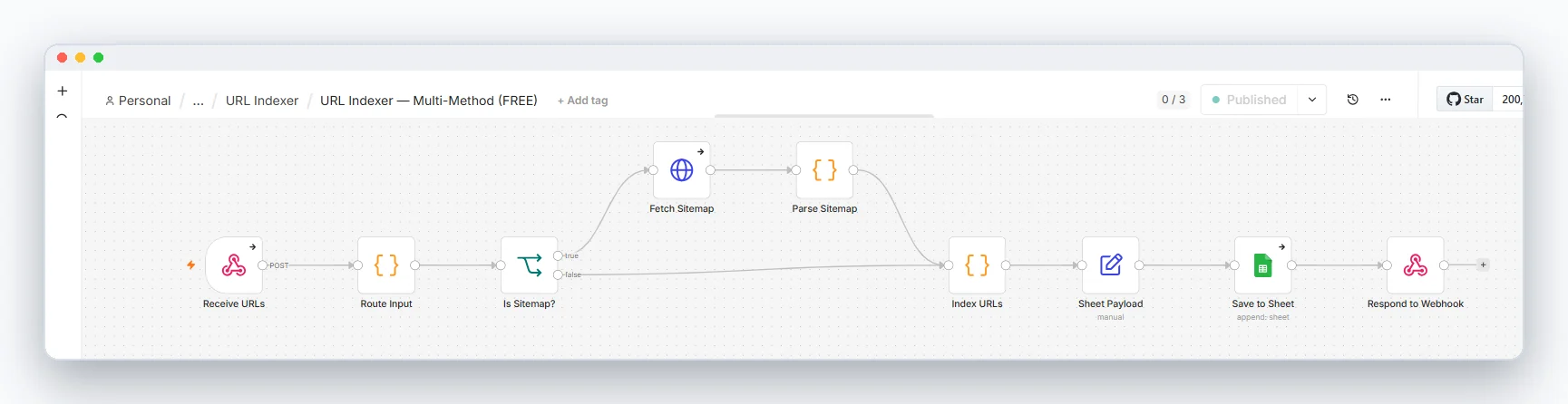This screenshot has width=1568, height=404.
Task: Select the Index URLs code node
Action: click(x=977, y=265)
